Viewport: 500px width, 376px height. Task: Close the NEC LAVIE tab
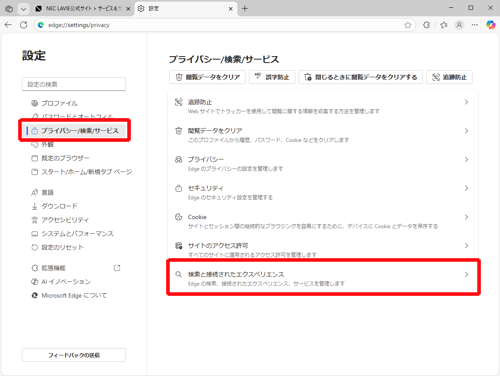(128, 9)
